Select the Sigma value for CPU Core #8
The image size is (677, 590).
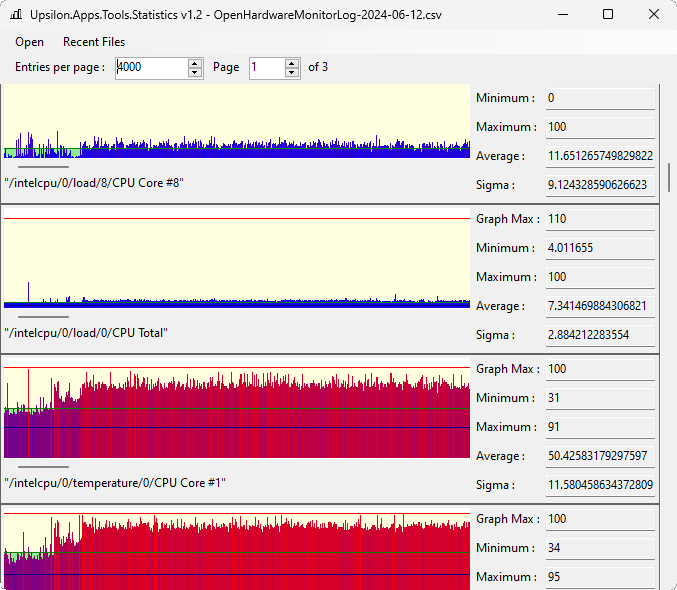599,185
